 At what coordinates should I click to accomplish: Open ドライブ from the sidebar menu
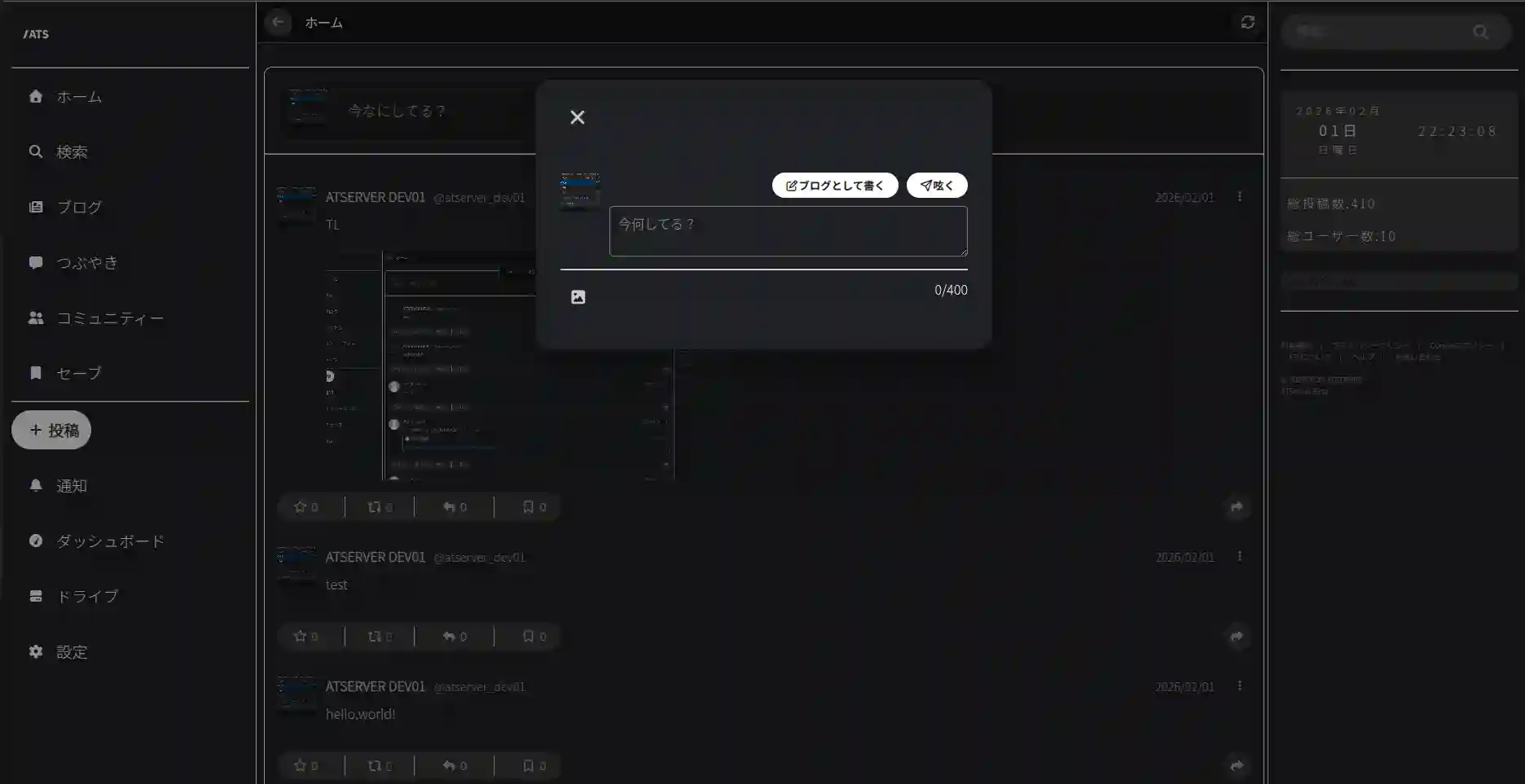coord(36,596)
